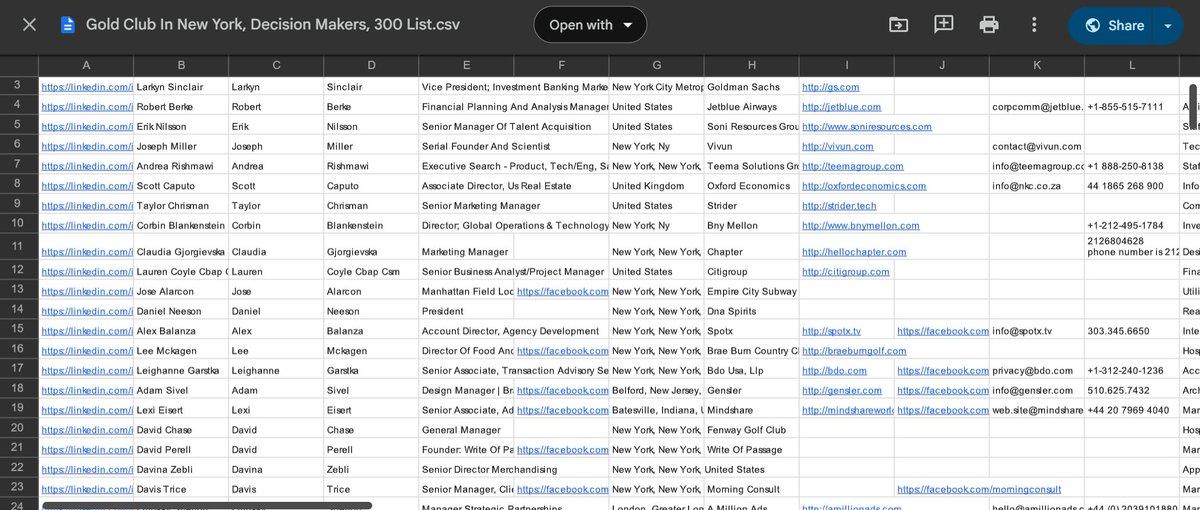Open the 'Open with' dropdown
This screenshot has width=1200, height=510.
pos(590,25)
